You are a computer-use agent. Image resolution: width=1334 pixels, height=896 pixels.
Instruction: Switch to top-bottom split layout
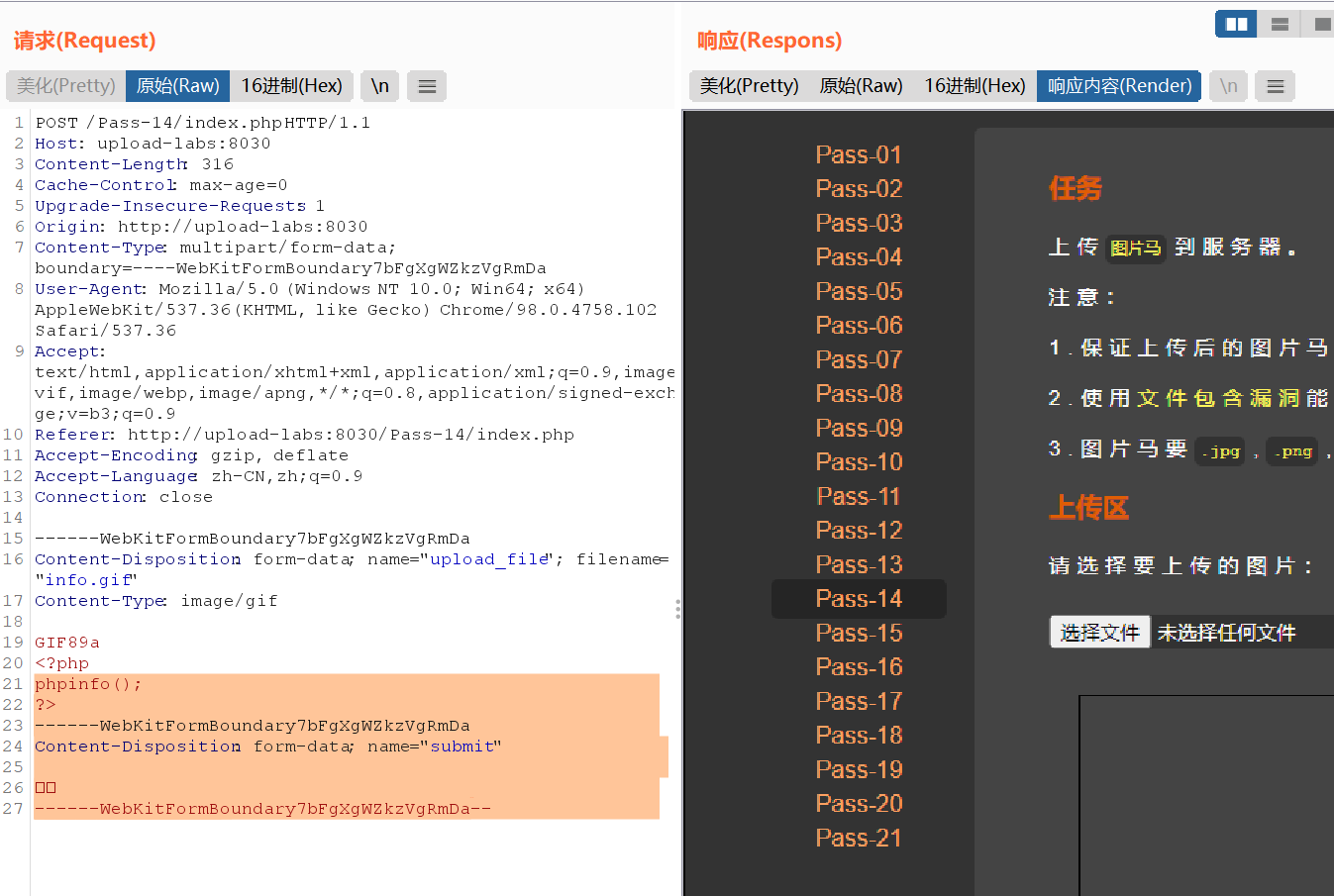pyautogui.click(x=1280, y=24)
